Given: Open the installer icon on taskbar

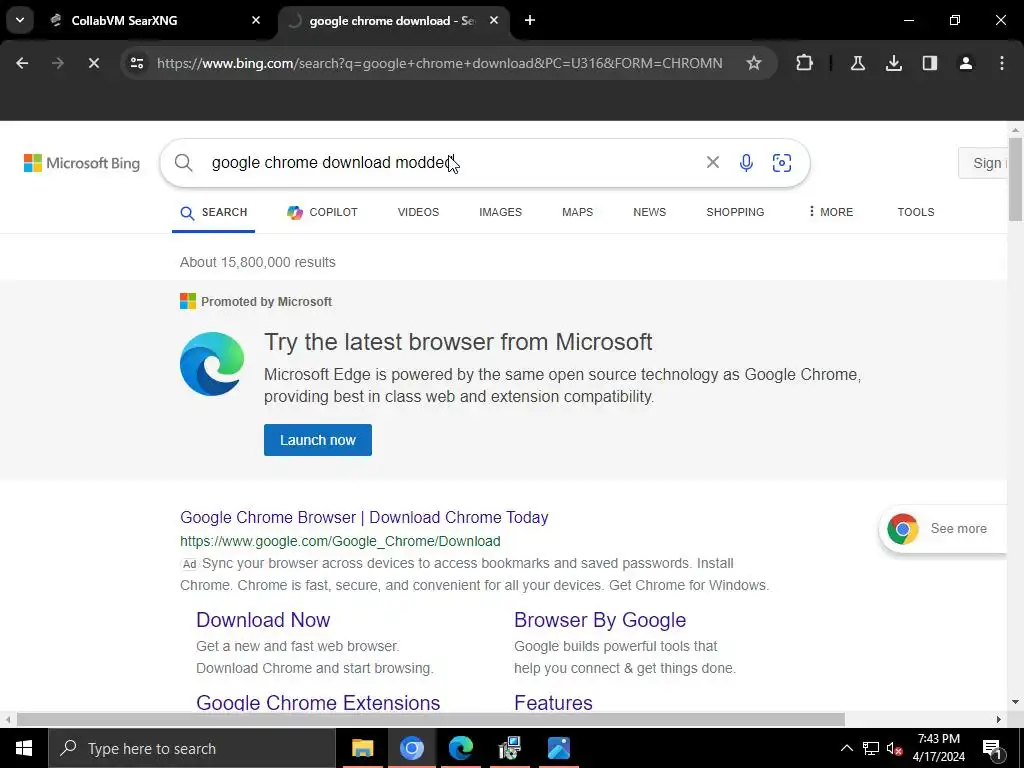Looking at the screenshot, I should pos(509,748).
